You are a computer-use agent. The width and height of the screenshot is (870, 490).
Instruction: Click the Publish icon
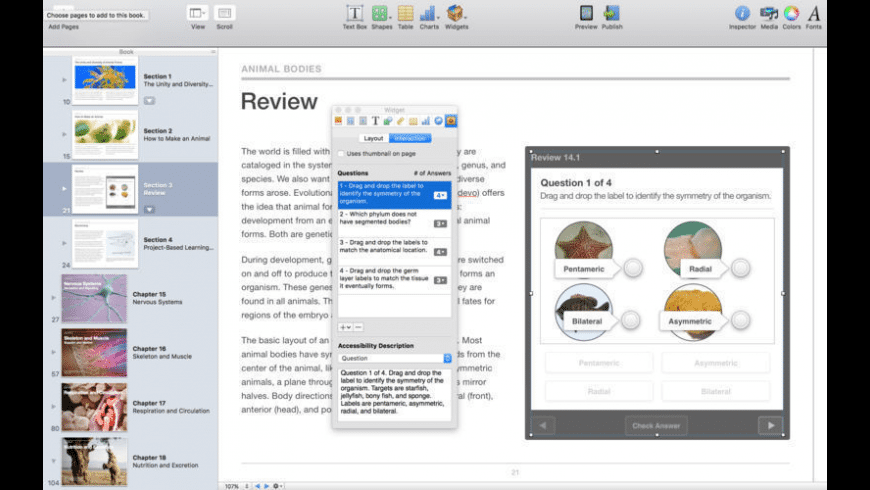[612, 14]
